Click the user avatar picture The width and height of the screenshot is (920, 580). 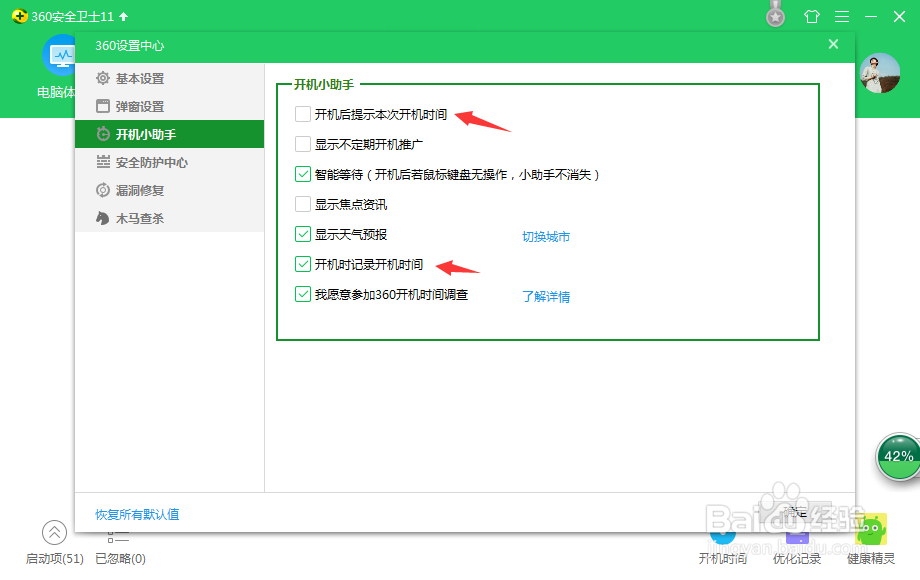click(880, 73)
